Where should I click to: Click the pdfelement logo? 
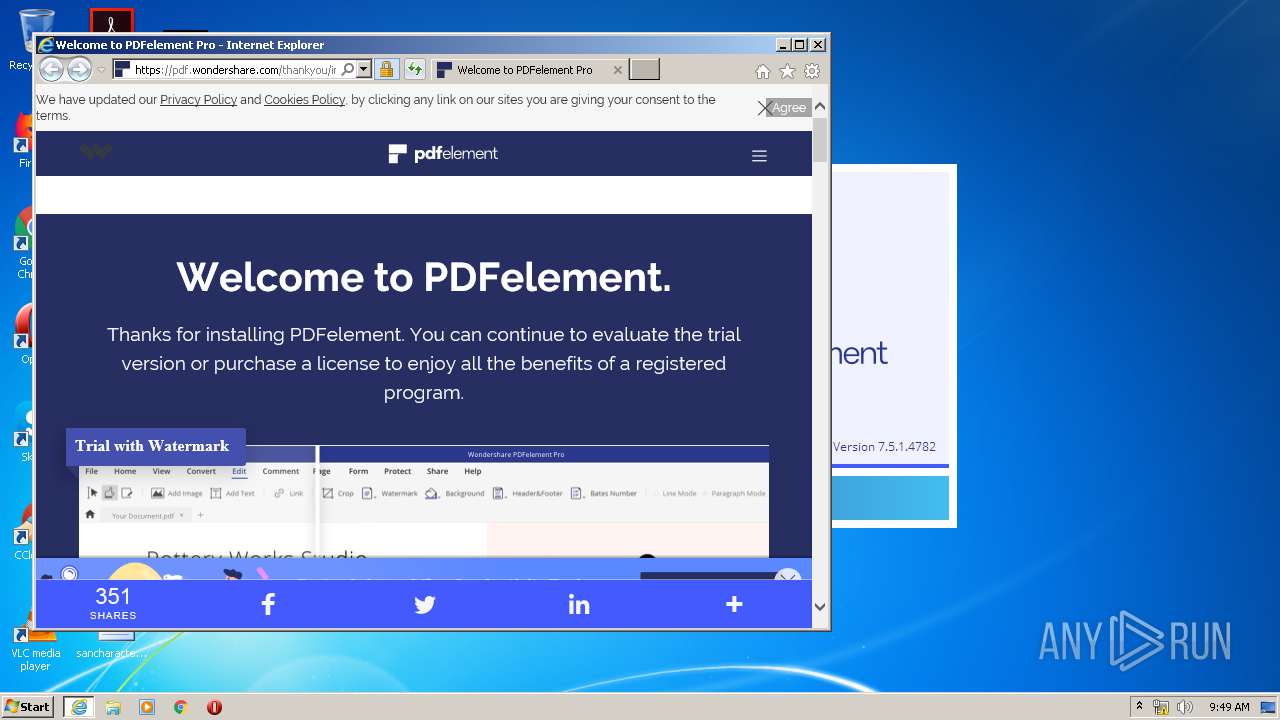pyautogui.click(x=443, y=153)
